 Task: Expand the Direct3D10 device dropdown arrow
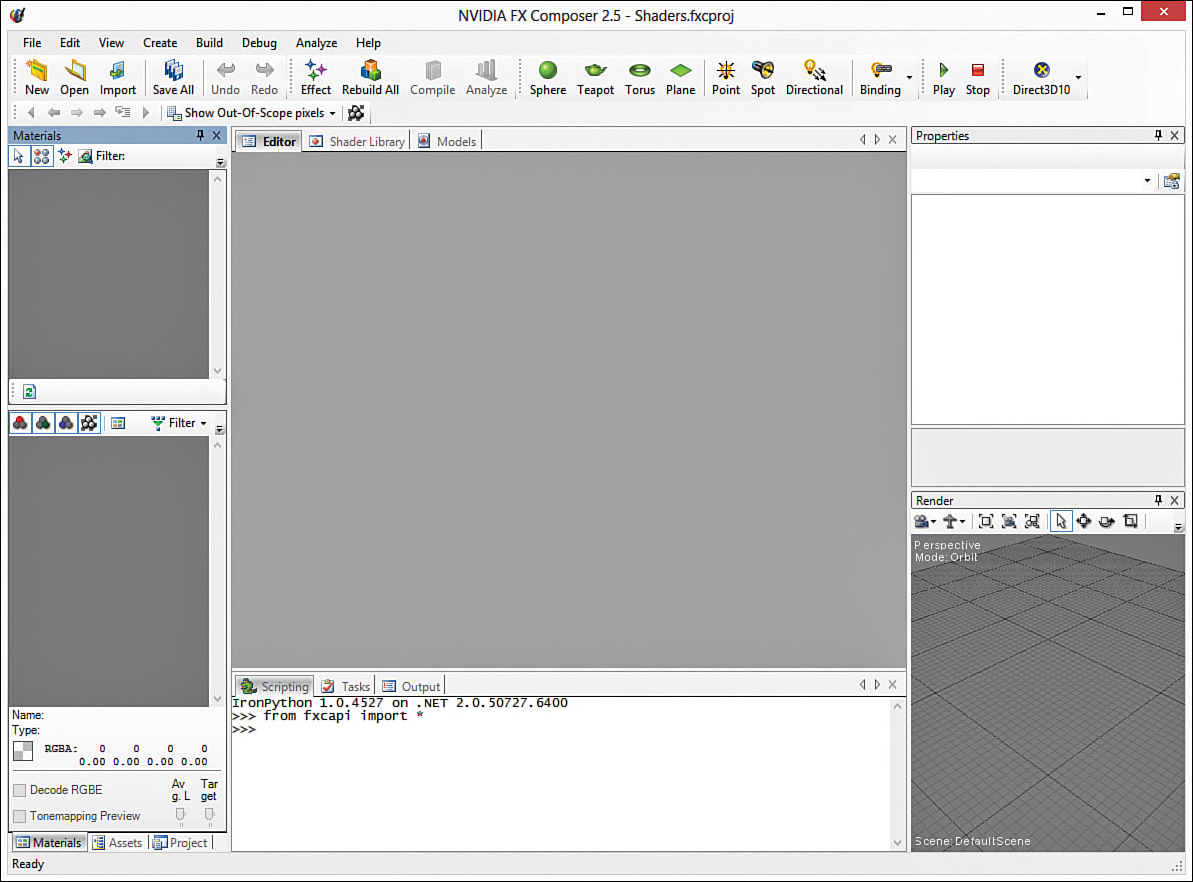coord(1078,78)
